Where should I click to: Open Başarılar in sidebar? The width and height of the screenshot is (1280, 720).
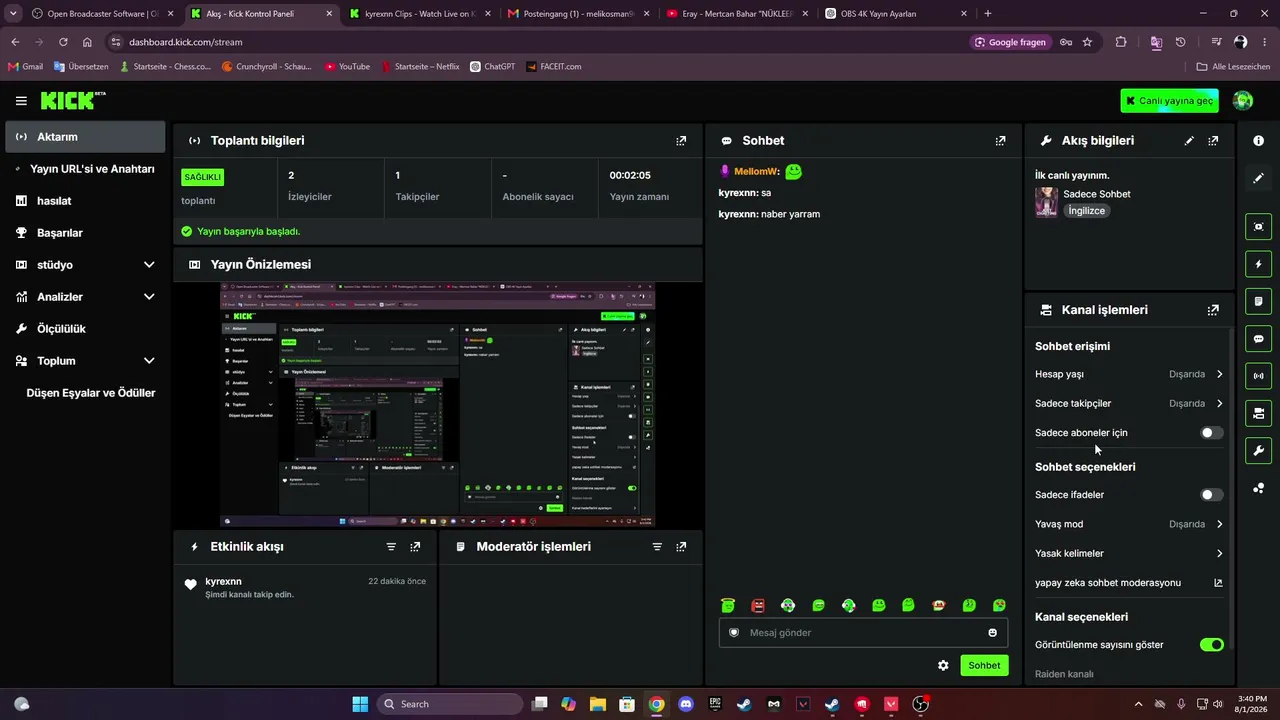(x=85, y=233)
